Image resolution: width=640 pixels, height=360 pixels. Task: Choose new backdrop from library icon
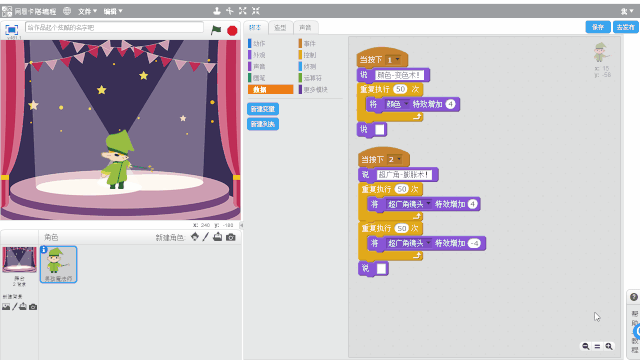tap(6, 307)
